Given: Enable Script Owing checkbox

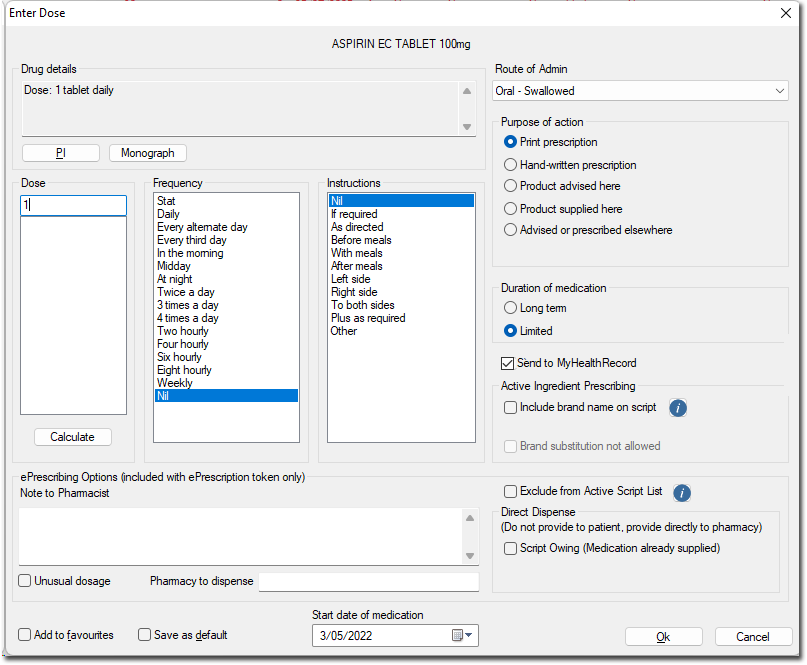Looking at the screenshot, I should pos(511,548).
